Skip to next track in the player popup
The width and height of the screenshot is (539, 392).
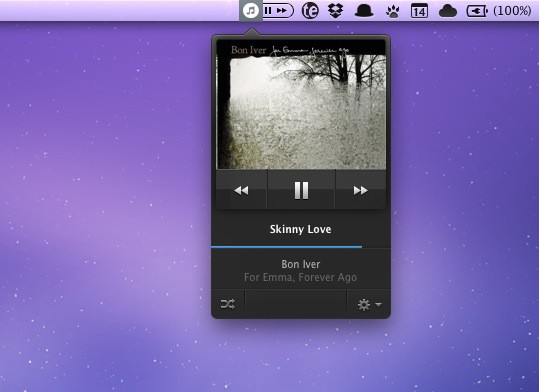tap(361, 190)
